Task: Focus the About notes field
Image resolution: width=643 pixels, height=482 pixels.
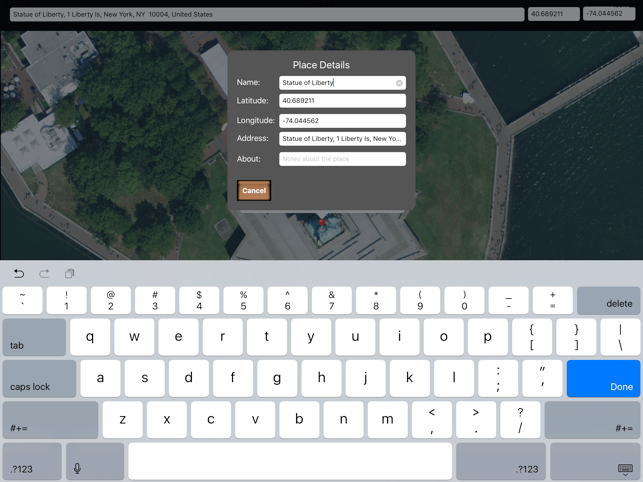Action: (342, 159)
